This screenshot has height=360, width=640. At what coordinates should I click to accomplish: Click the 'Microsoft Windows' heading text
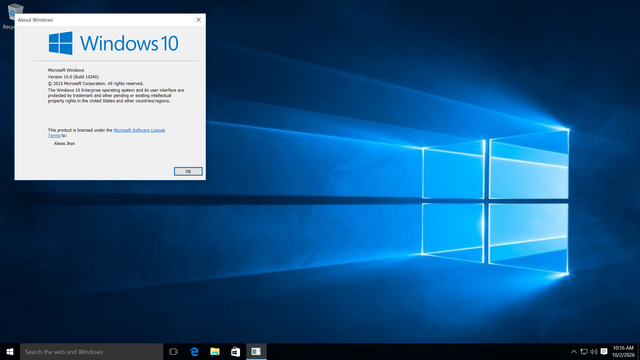coord(66,70)
